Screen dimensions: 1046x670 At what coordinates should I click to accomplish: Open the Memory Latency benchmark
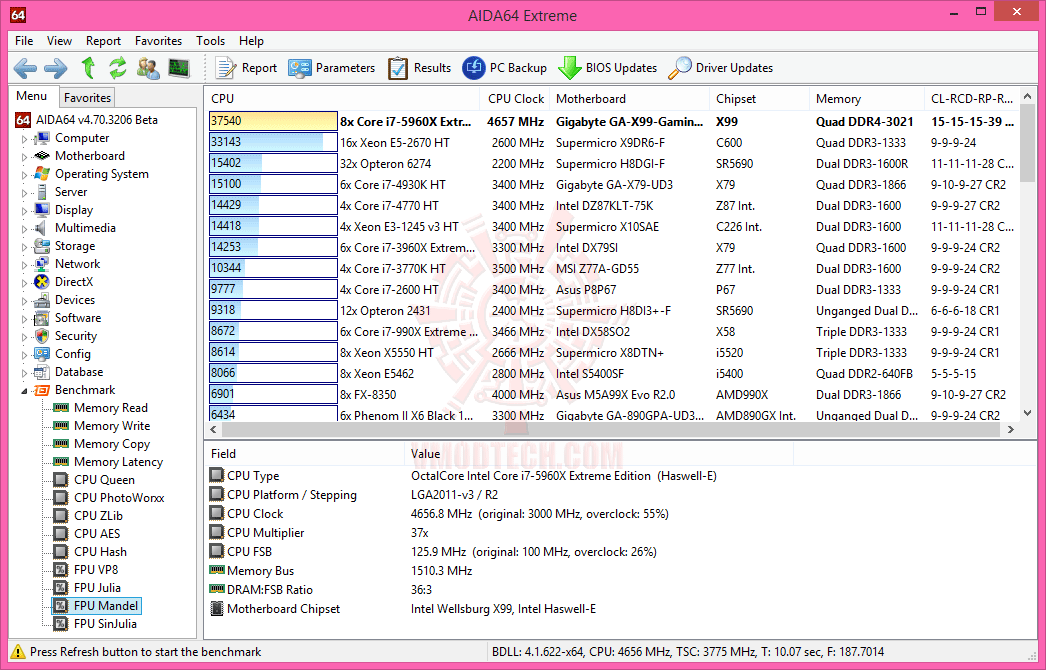[118, 462]
